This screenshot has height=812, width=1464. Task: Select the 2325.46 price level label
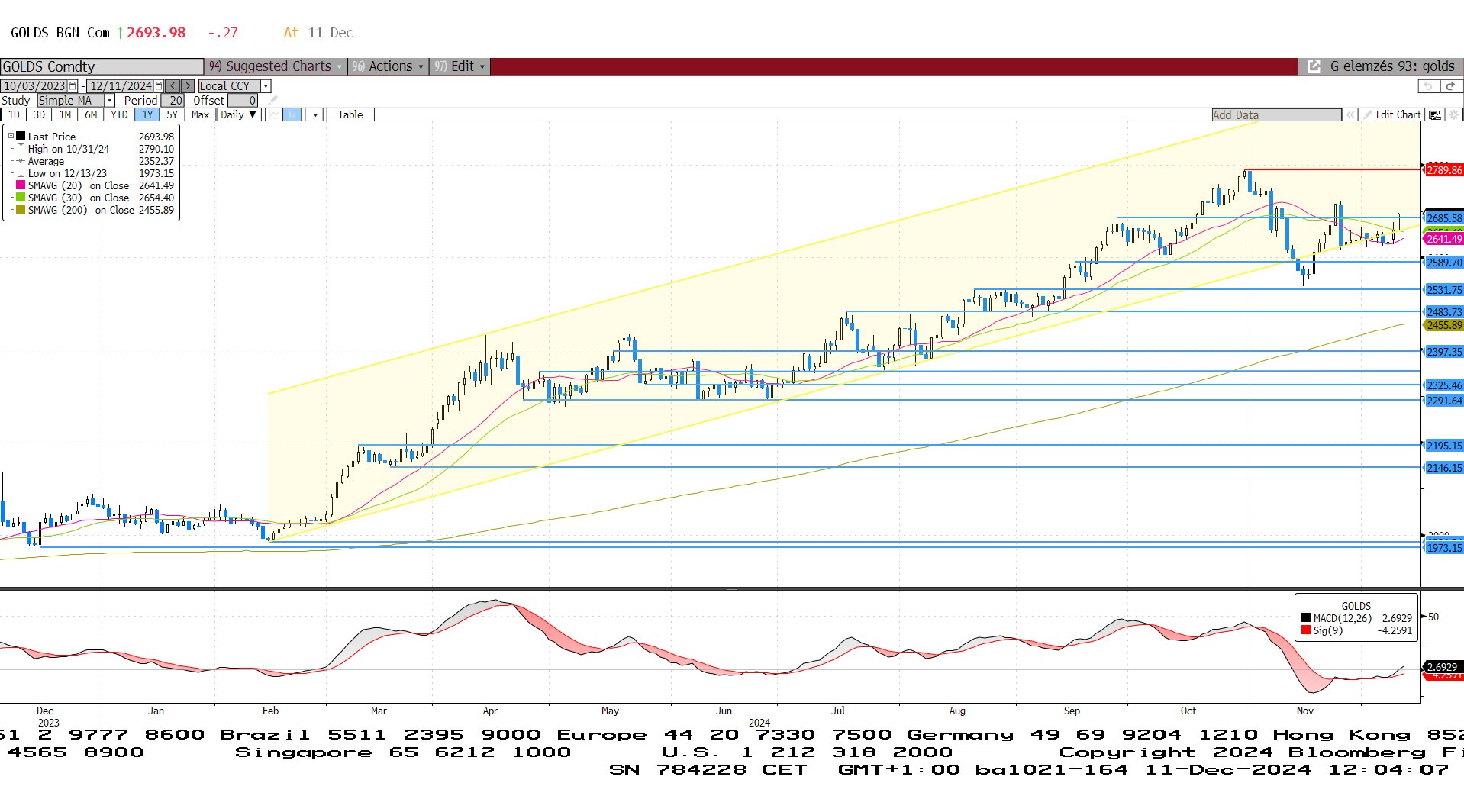pyautogui.click(x=1443, y=385)
